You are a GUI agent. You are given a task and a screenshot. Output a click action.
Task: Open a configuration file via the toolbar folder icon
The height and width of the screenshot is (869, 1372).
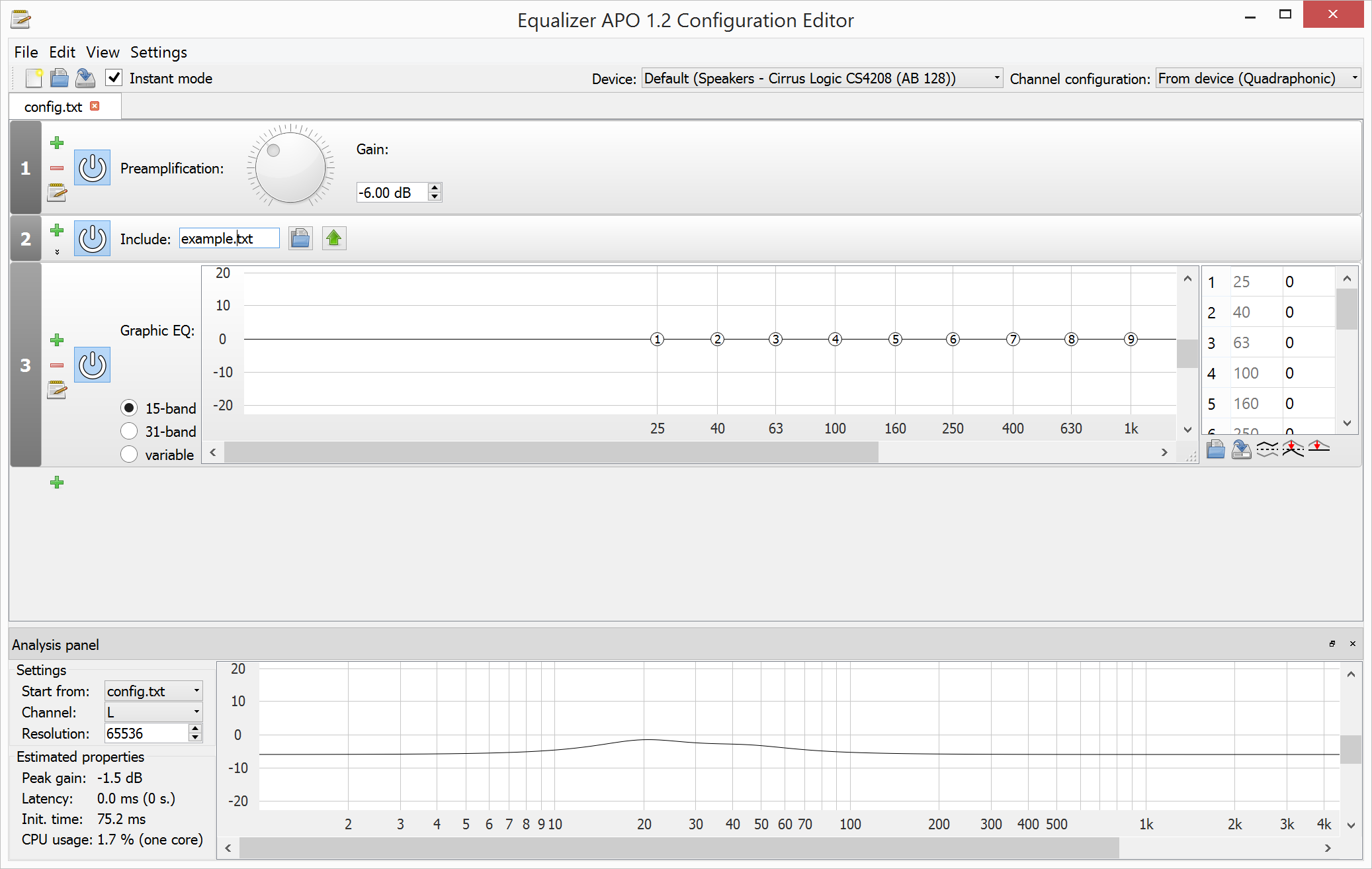pos(60,78)
